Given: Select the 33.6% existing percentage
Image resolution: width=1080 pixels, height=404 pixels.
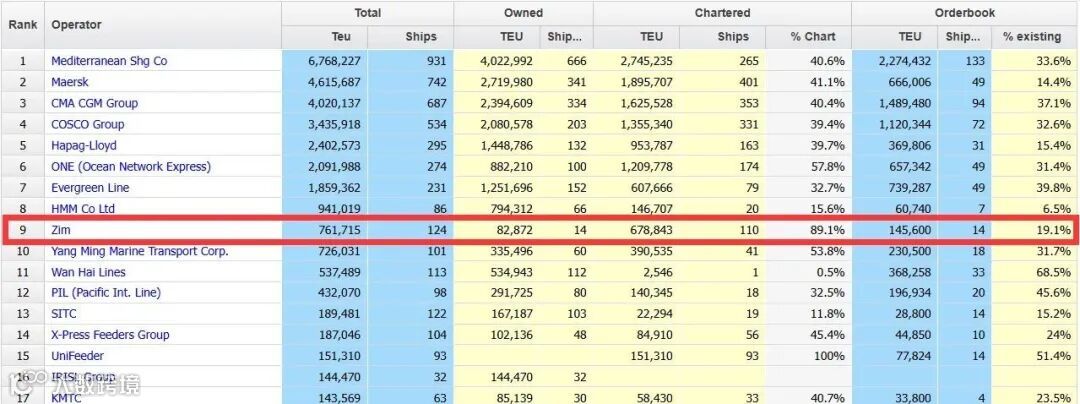Looking at the screenshot, I should point(1054,61).
